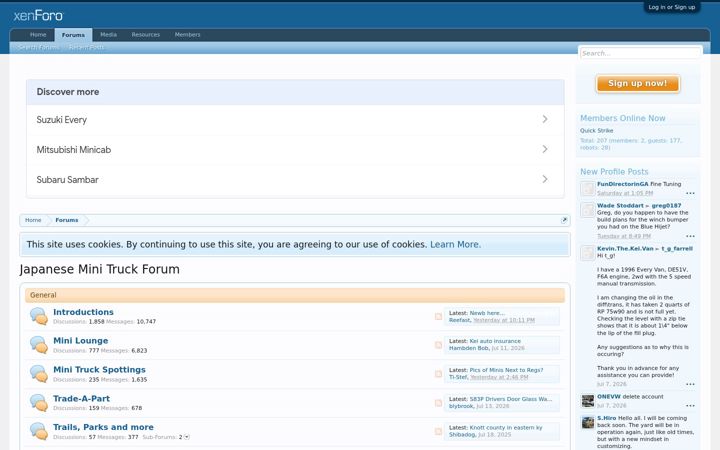
Task: Open Hambden Bob user link
Action: 469,349
